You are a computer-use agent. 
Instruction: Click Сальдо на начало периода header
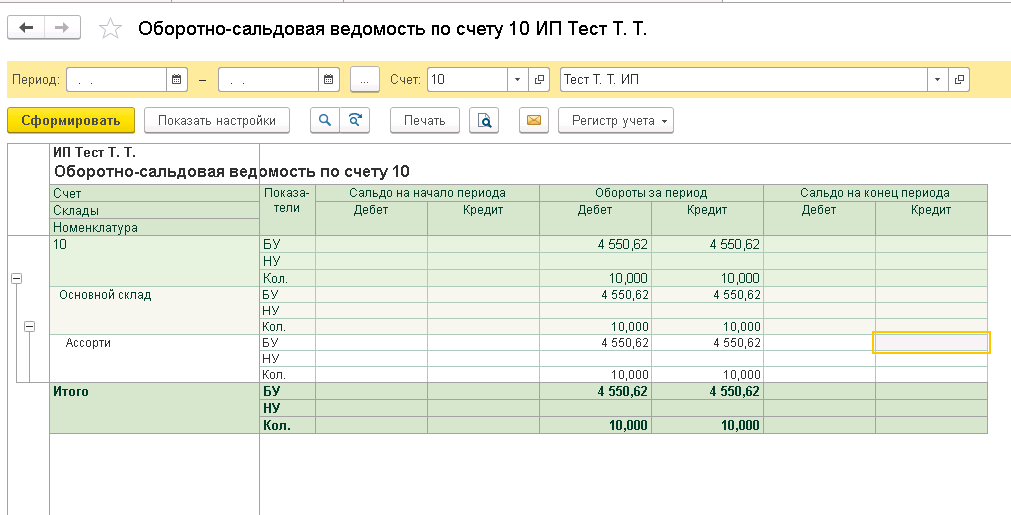[427, 193]
